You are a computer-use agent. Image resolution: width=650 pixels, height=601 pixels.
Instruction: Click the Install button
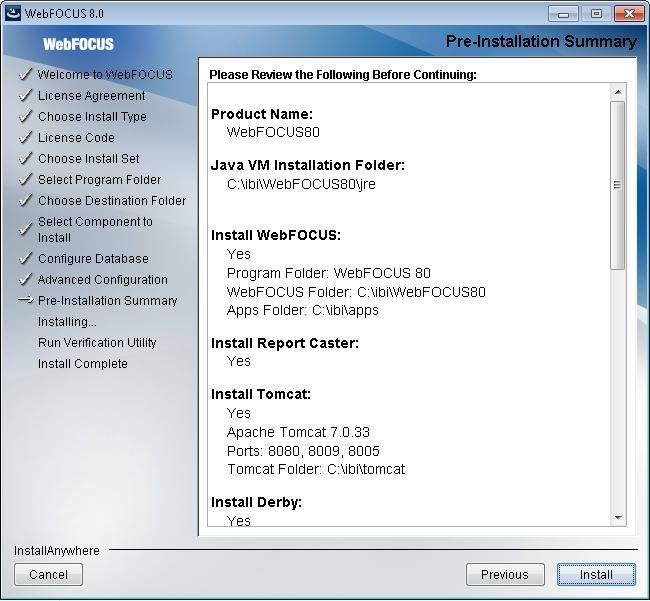[596, 574]
